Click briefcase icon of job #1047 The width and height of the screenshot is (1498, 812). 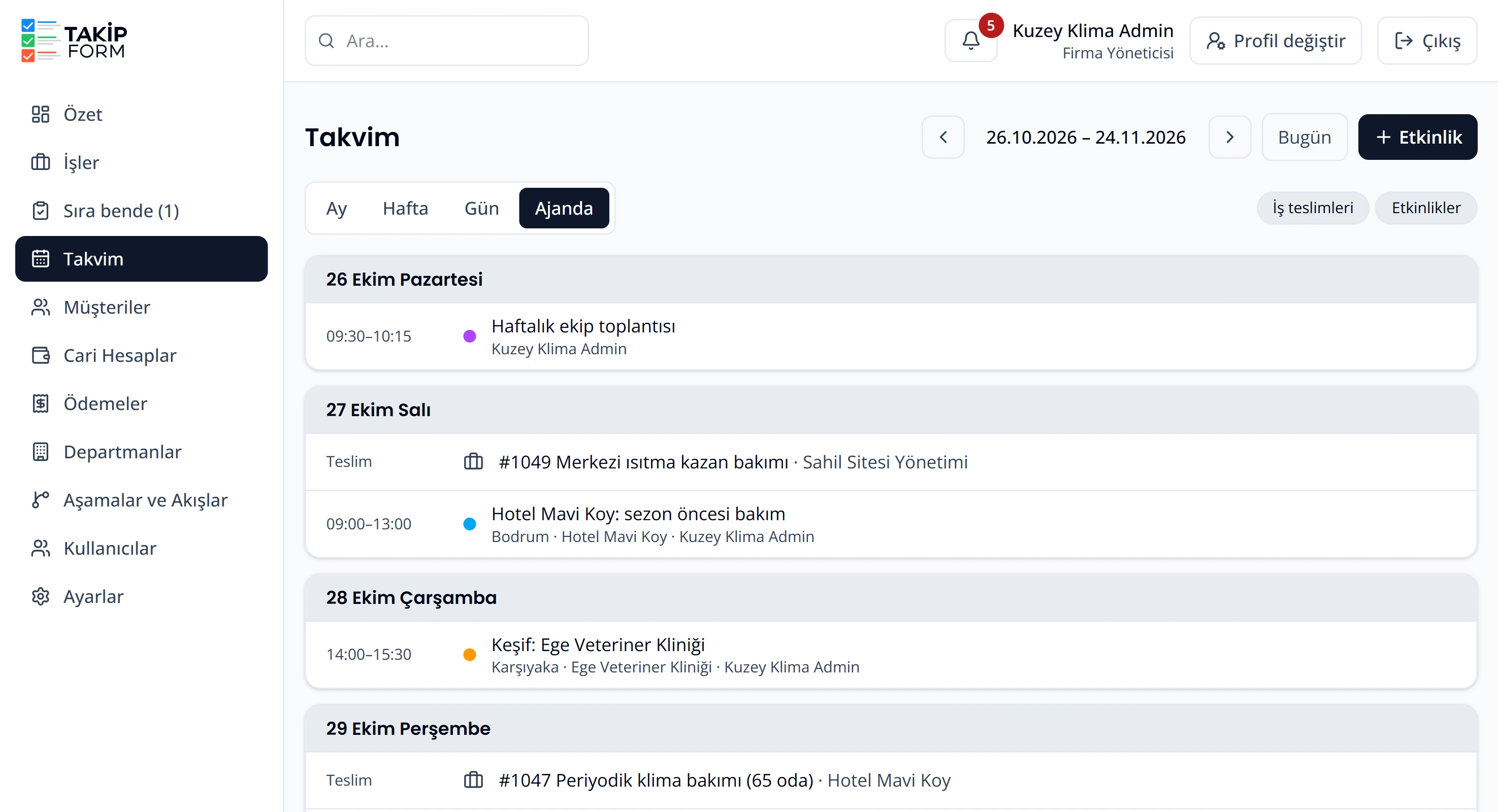[x=473, y=780]
